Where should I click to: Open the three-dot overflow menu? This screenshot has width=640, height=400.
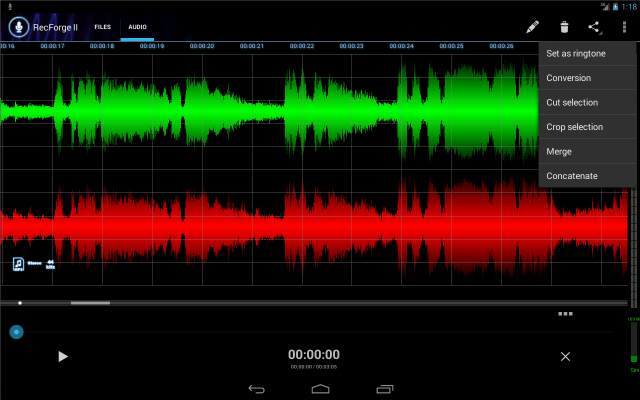624,27
